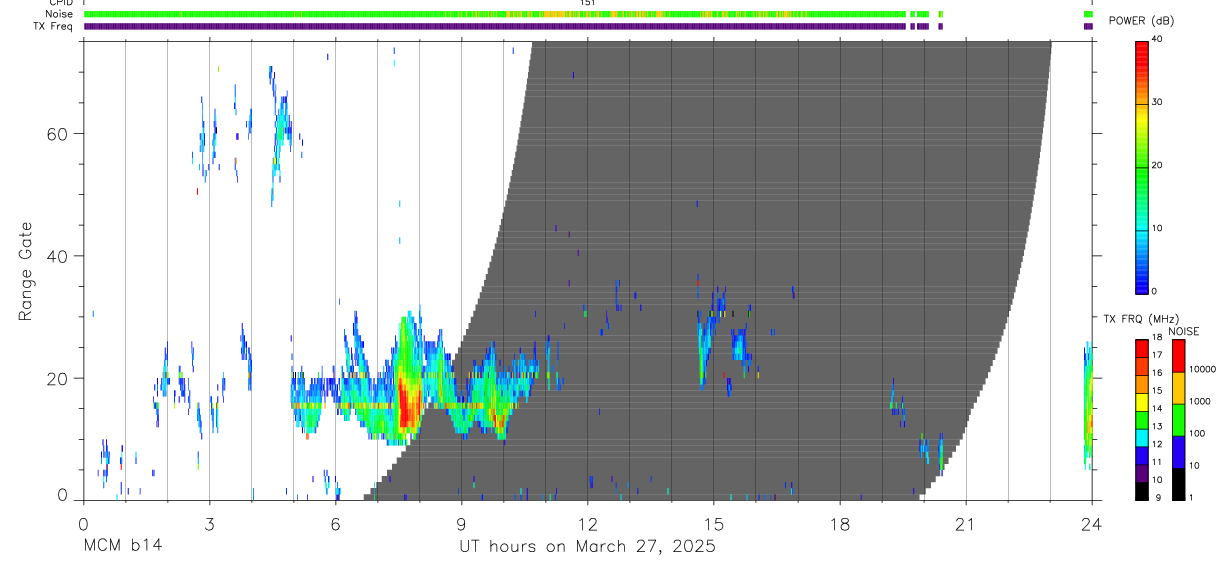Click the 21 tick label on time axis
Image resolution: width=1228 pixels, height=567 pixels.
click(x=965, y=524)
